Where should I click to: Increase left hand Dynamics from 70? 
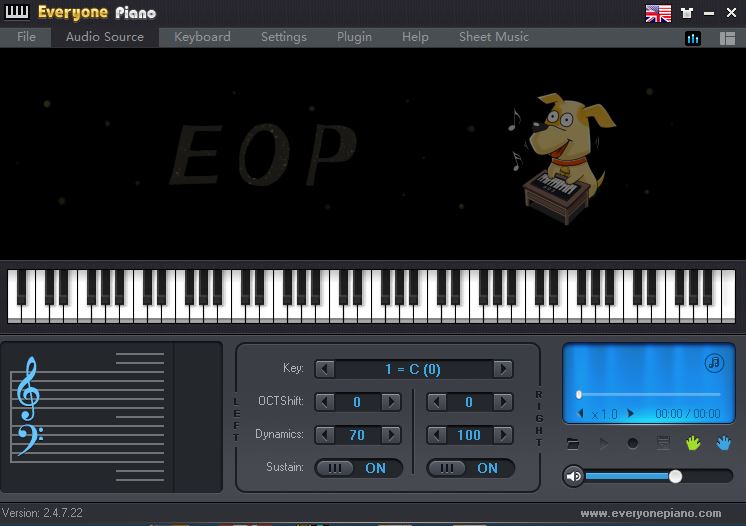(391, 435)
